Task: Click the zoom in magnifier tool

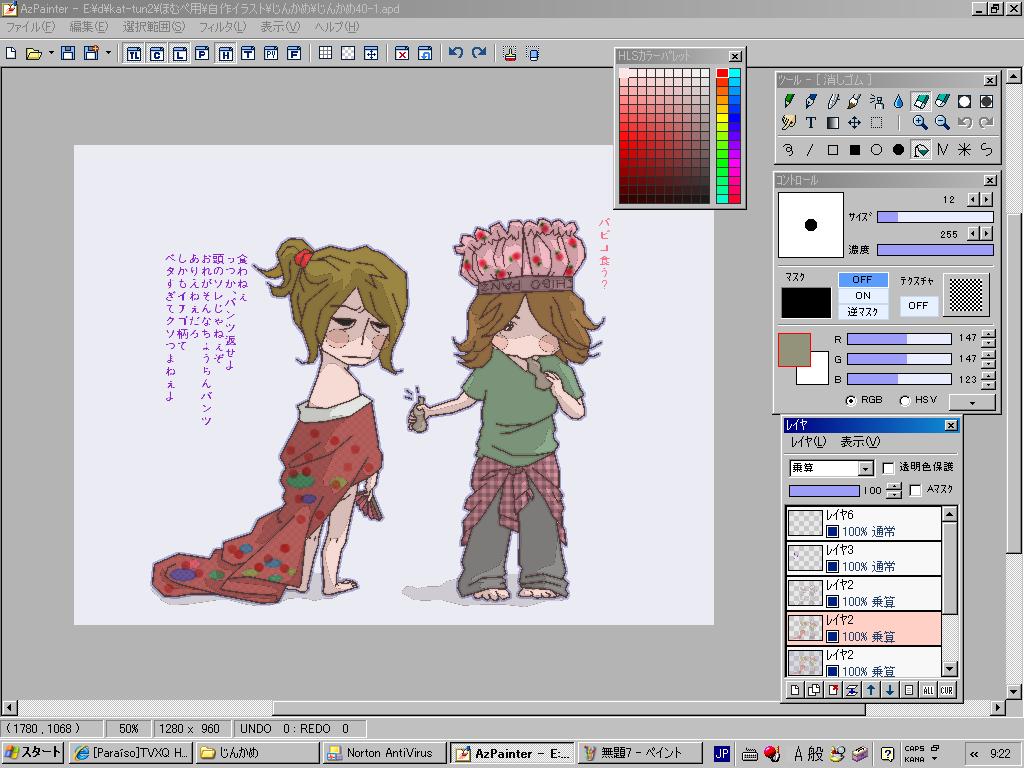Action: (x=920, y=123)
